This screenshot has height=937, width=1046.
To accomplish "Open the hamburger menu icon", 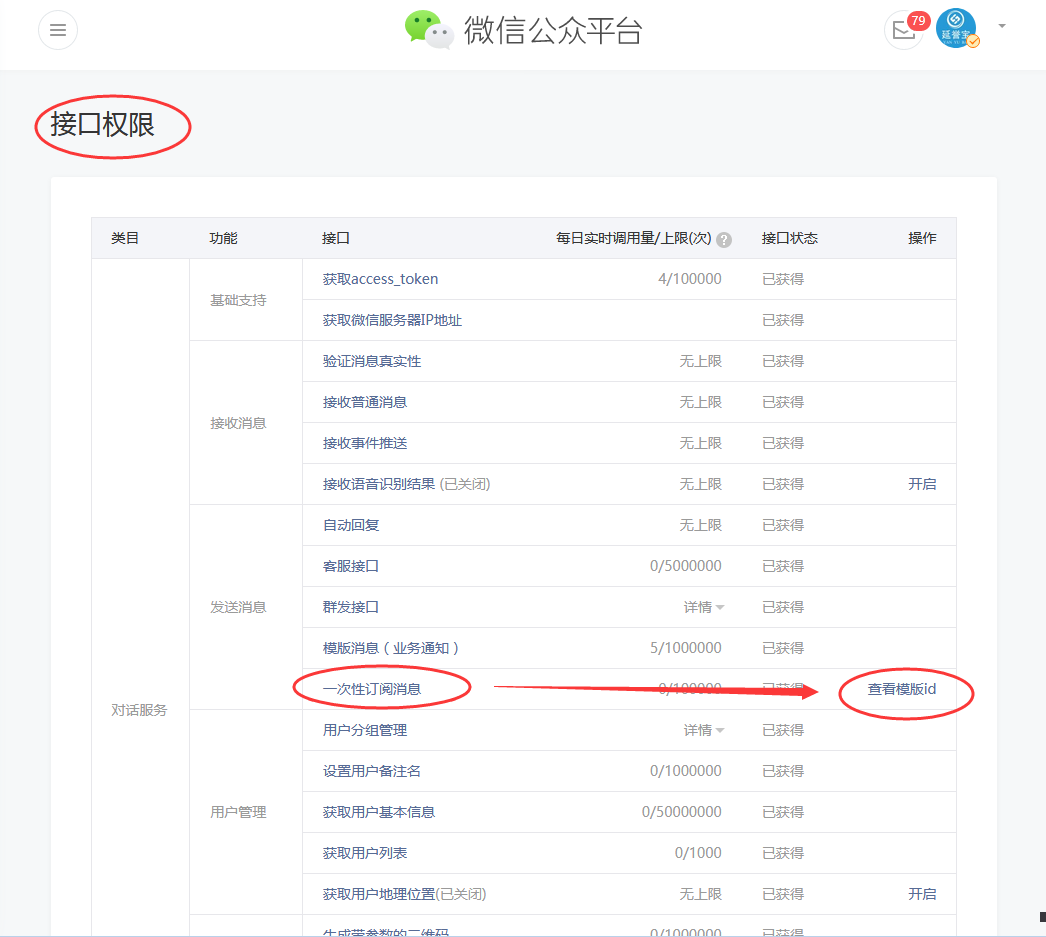I will pos(58,30).
